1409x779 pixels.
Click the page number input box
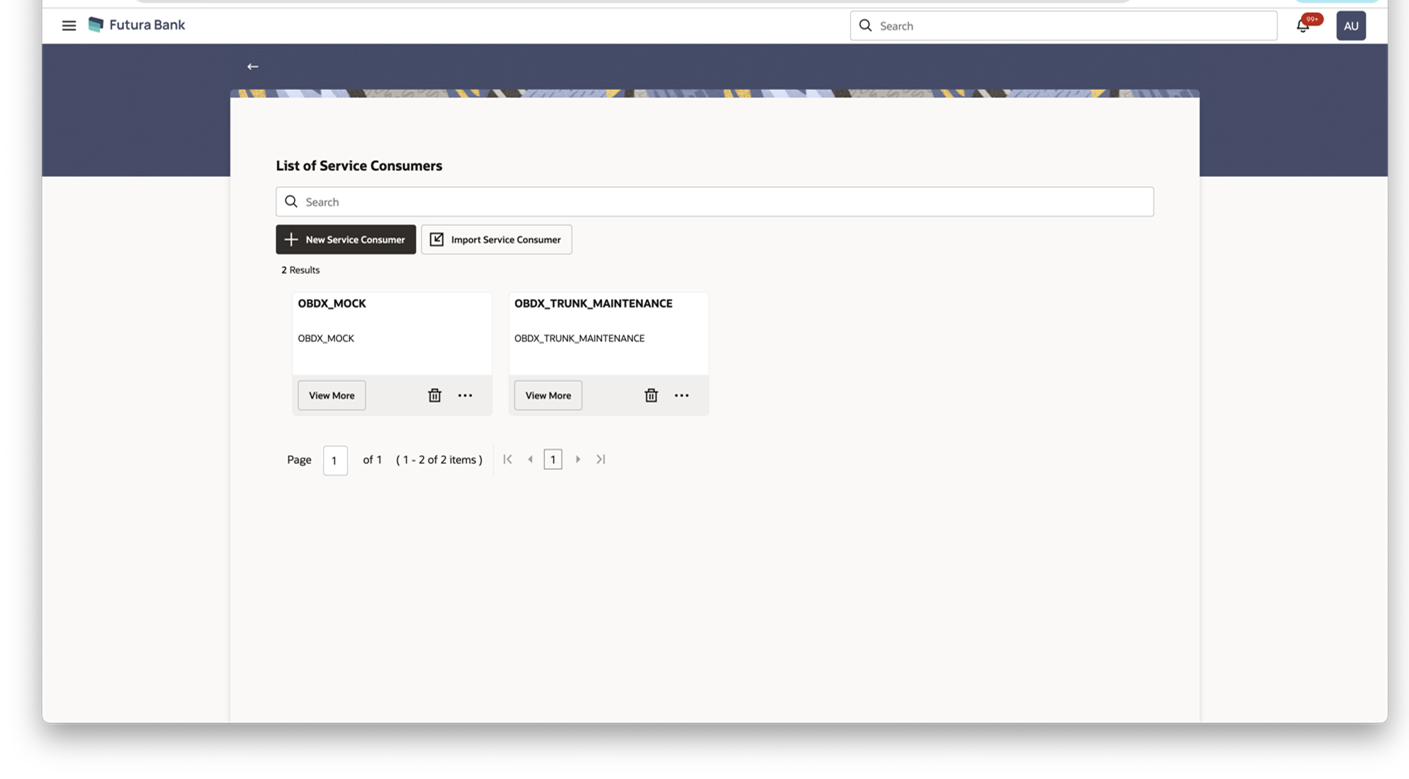tap(335, 460)
